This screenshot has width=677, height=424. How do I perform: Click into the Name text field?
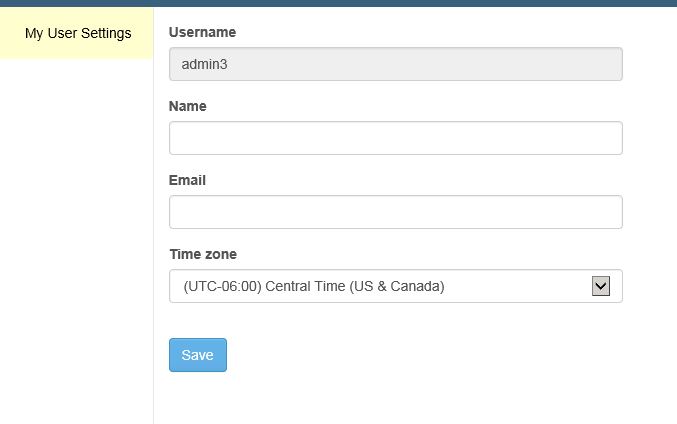coord(395,138)
